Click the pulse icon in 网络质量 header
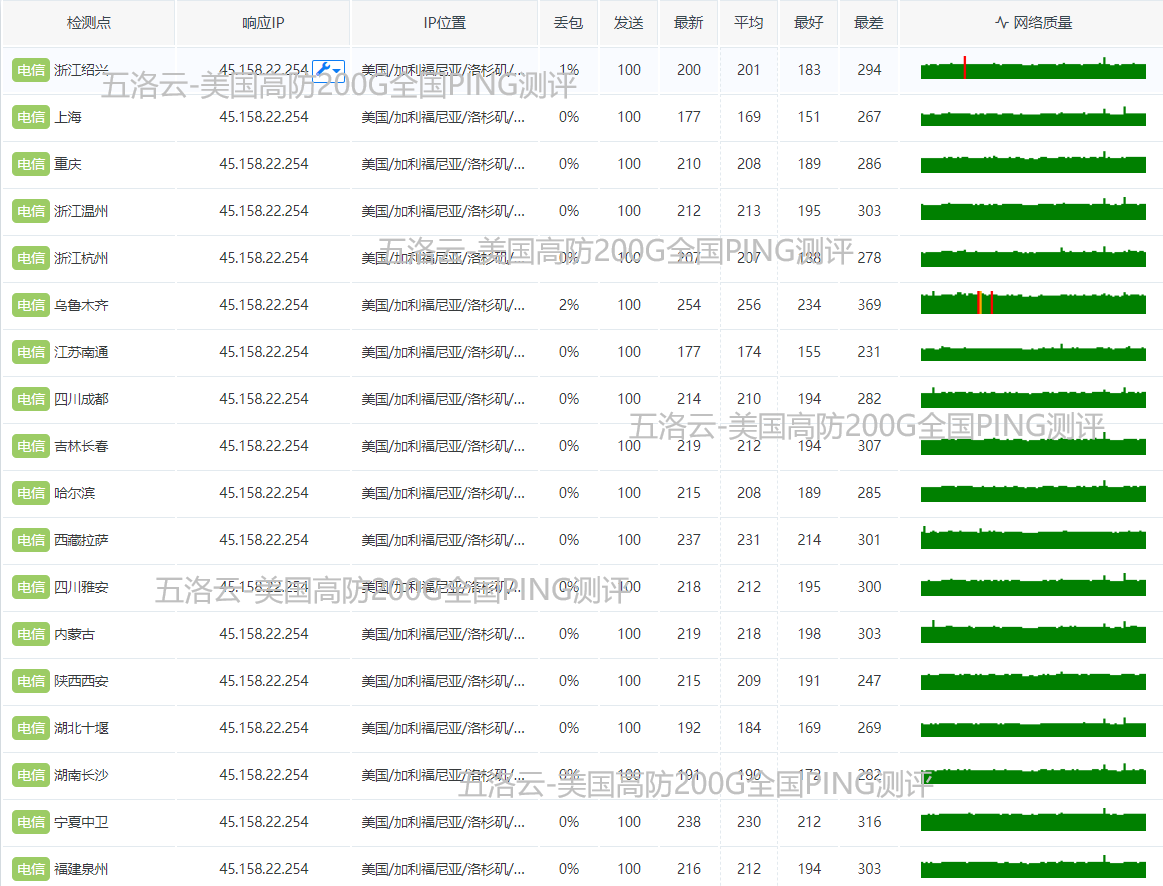The width and height of the screenshot is (1163, 886). pyautogui.click(x=1001, y=23)
